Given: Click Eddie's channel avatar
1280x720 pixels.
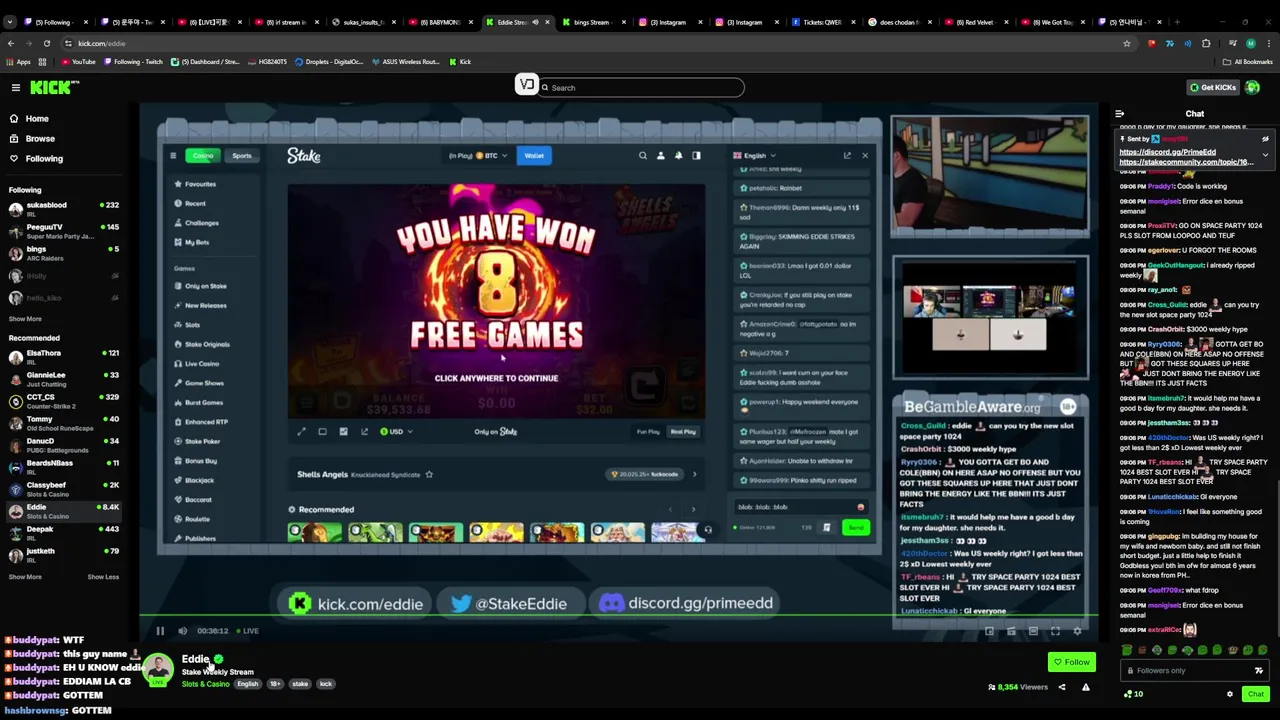Looking at the screenshot, I should [157, 670].
